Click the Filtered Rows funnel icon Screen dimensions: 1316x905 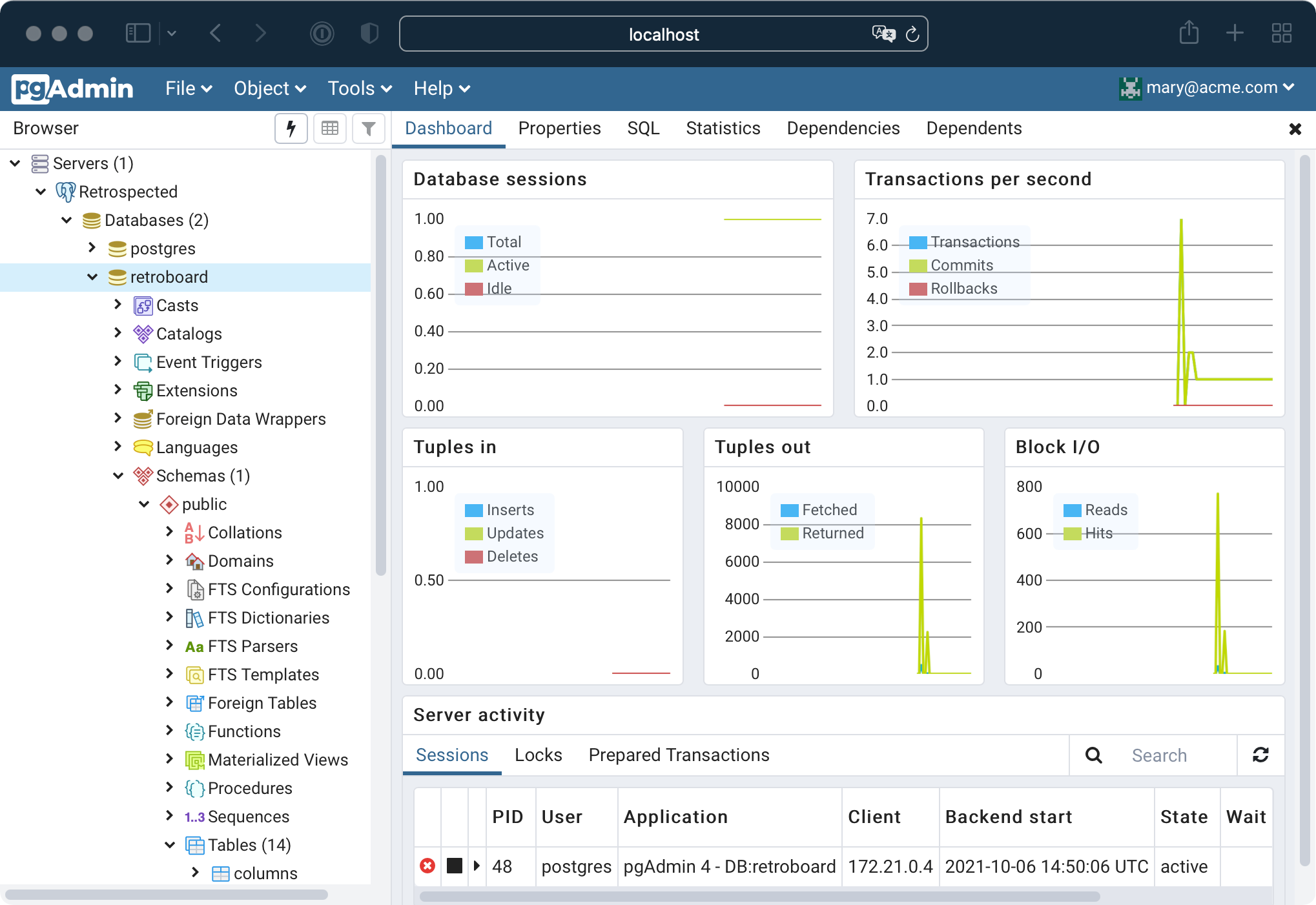(369, 128)
